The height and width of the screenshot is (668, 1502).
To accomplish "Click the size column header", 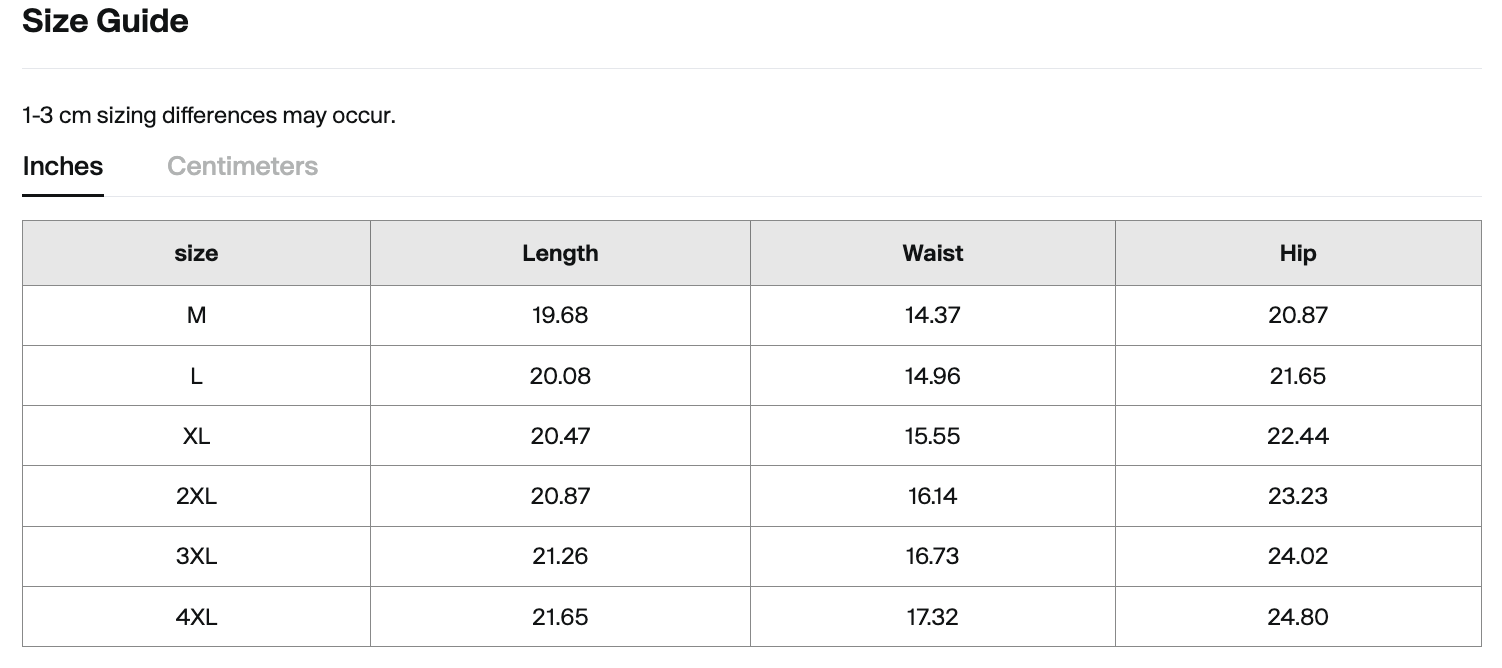I will tap(196, 253).
